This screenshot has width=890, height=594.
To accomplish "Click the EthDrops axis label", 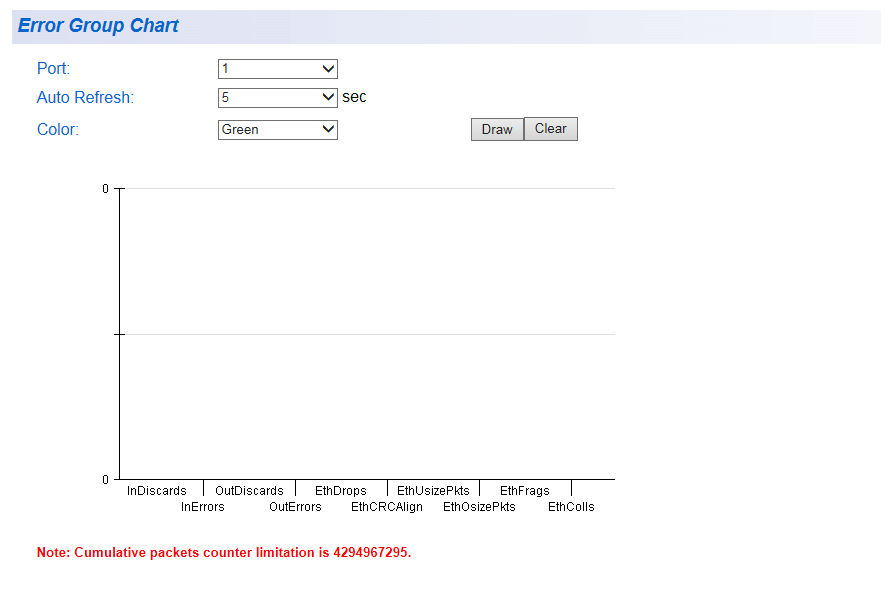I will (341, 491).
